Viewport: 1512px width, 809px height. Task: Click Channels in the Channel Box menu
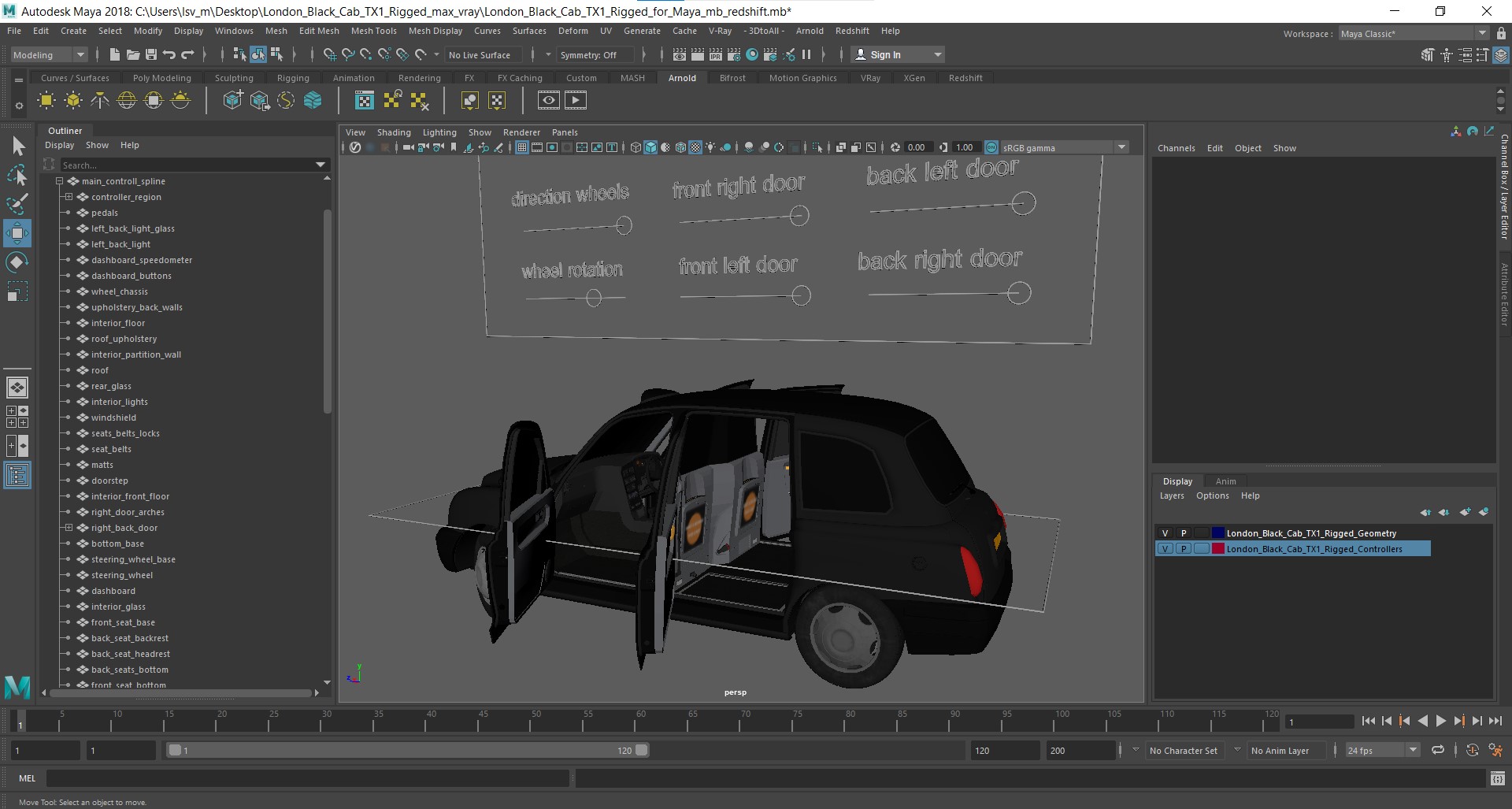click(x=1176, y=148)
